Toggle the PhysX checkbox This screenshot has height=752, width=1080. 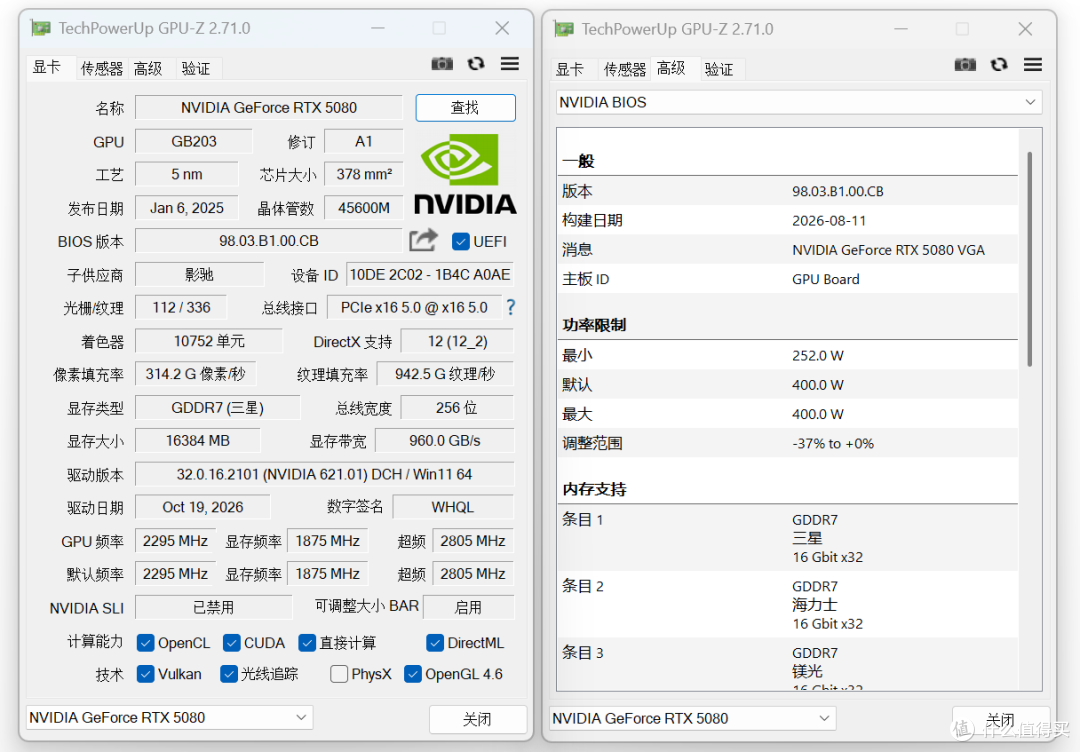pyautogui.click(x=338, y=673)
